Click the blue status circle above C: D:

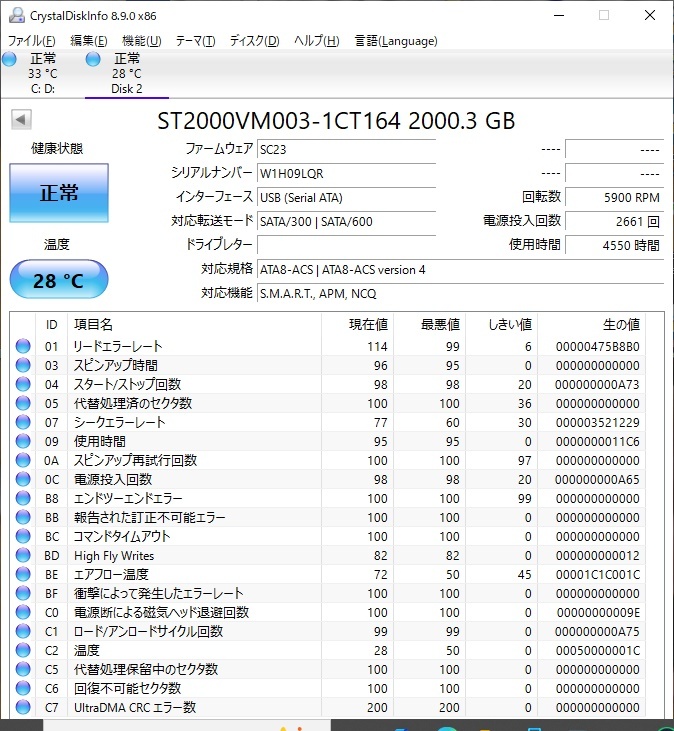click(9, 59)
